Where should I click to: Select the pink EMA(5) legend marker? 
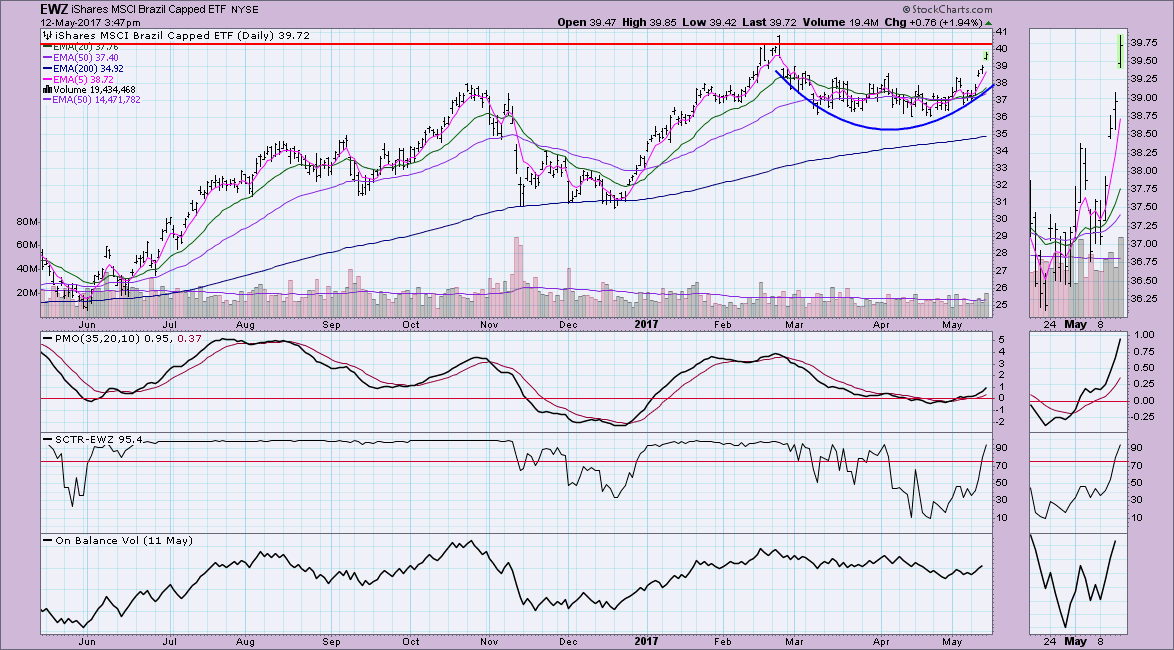(47, 77)
